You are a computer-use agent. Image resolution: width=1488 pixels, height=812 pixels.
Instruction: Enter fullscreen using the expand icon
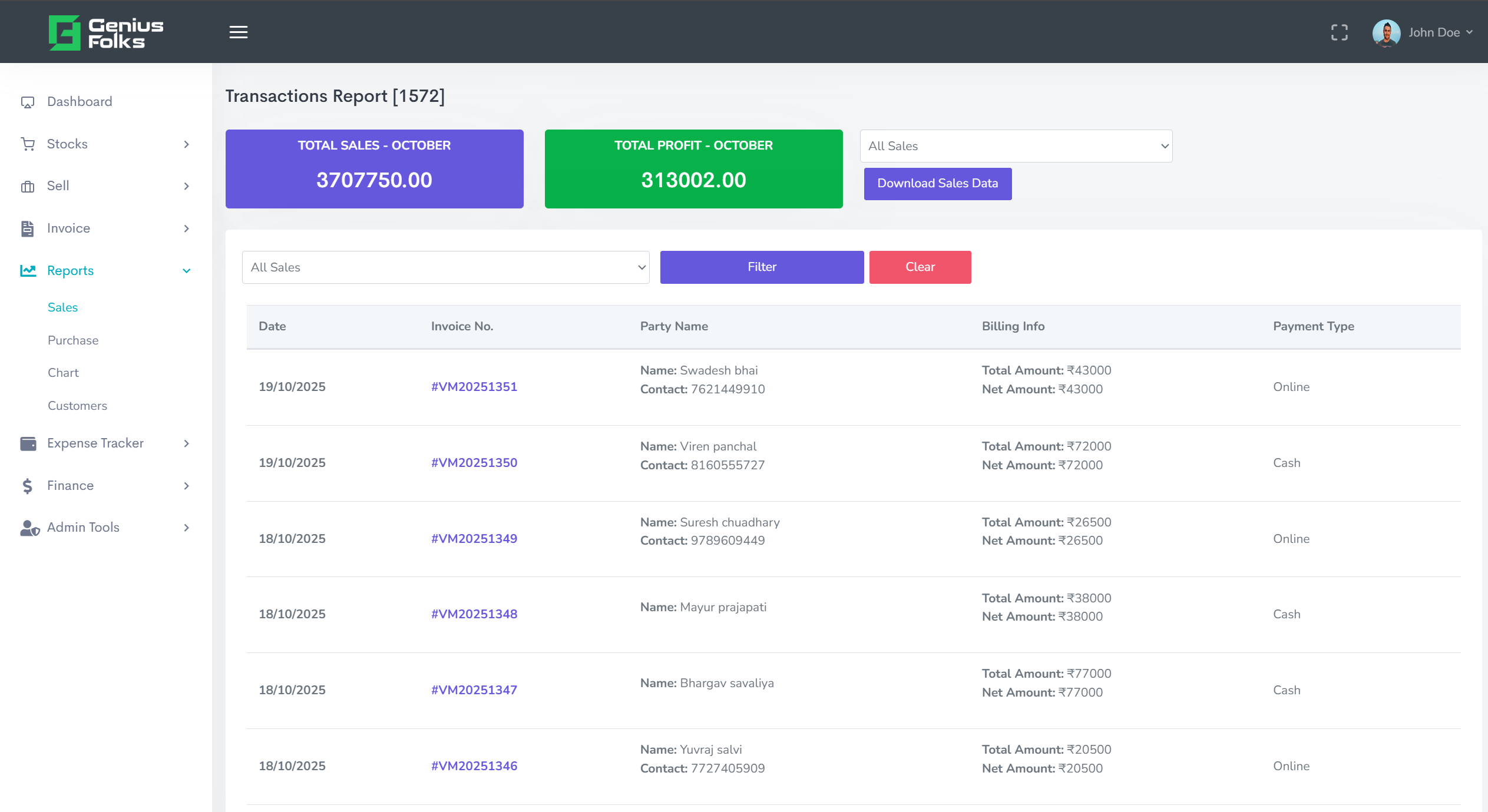pos(1340,32)
